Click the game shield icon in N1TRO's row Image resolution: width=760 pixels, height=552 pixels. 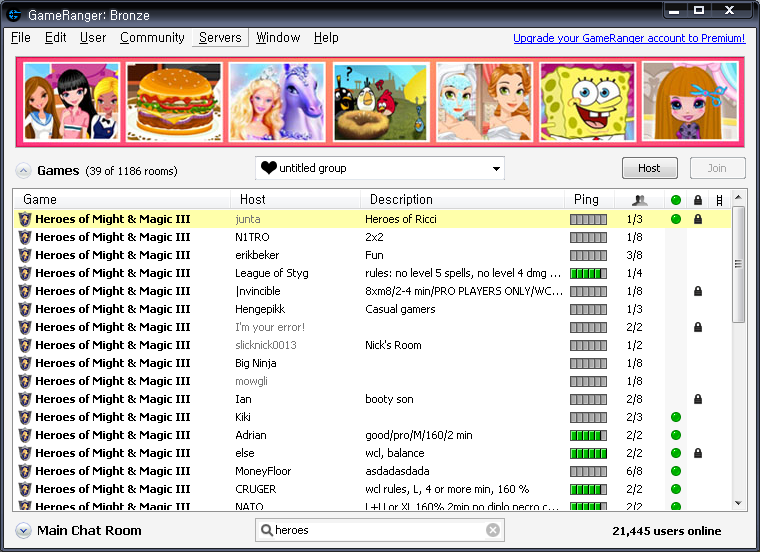coord(25,237)
